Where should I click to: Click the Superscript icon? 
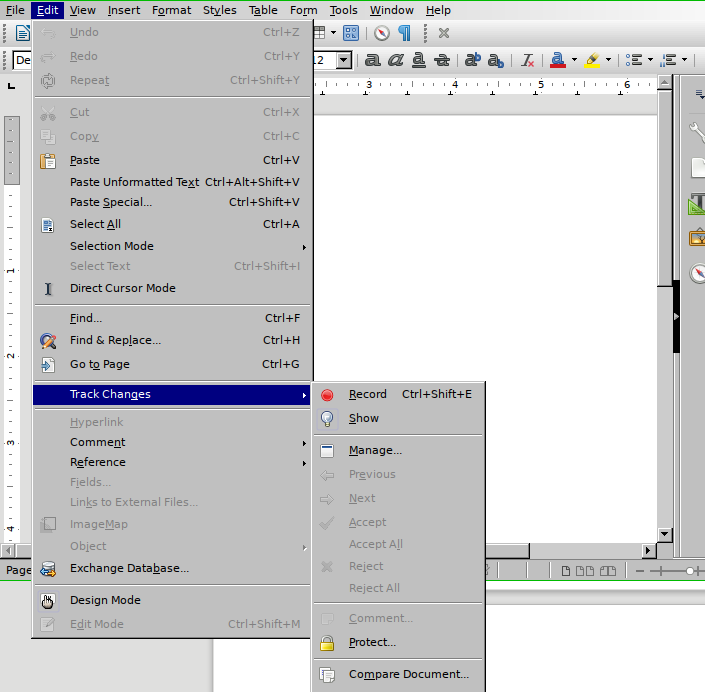(x=473, y=60)
